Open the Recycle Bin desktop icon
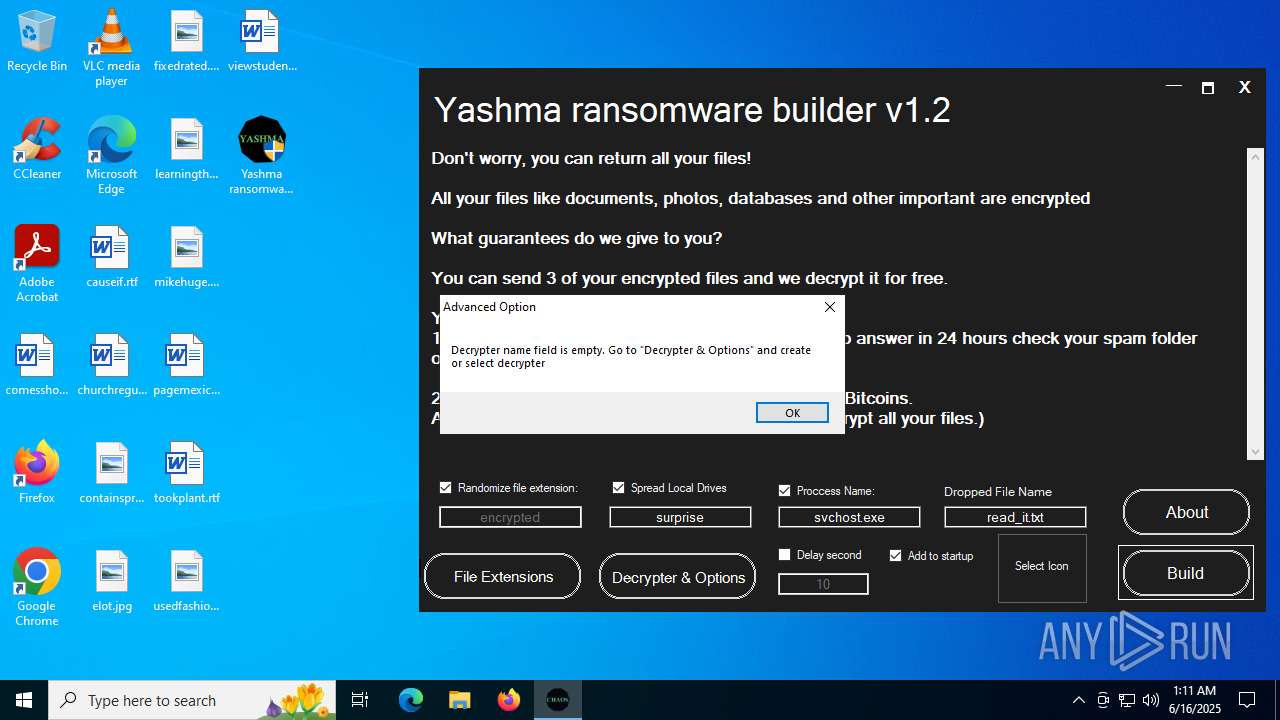Screen dimensions: 1280x720 [37, 41]
